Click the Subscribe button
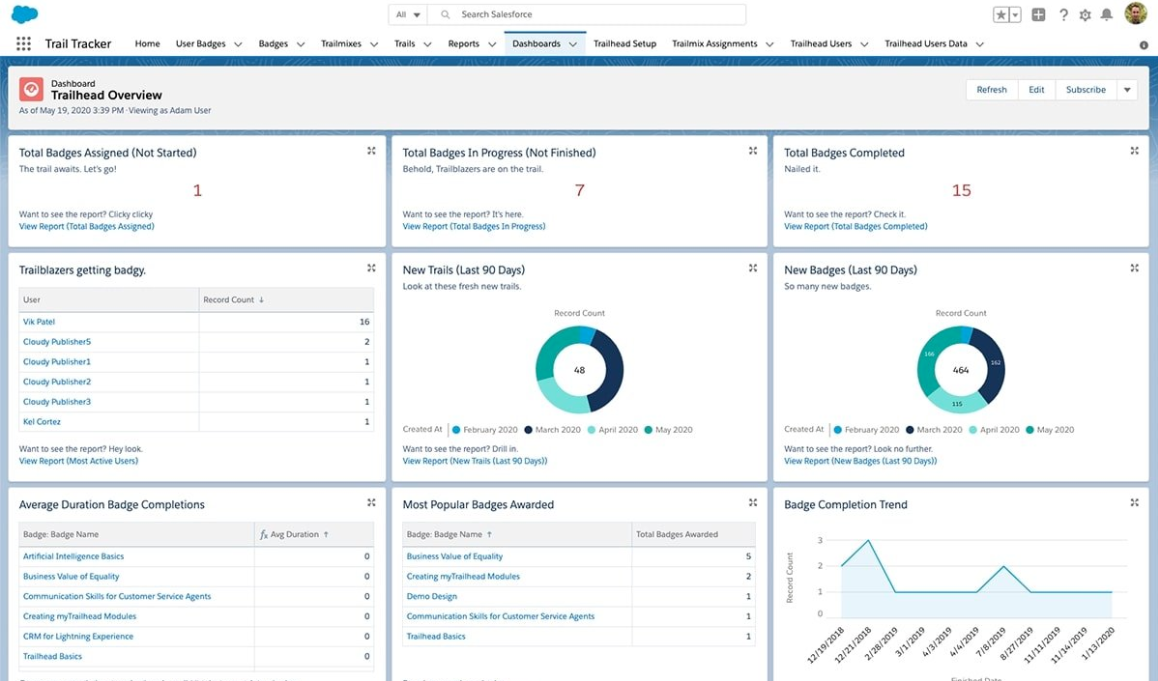Image resolution: width=1158 pixels, height=681 pixels. (1086, 89)
